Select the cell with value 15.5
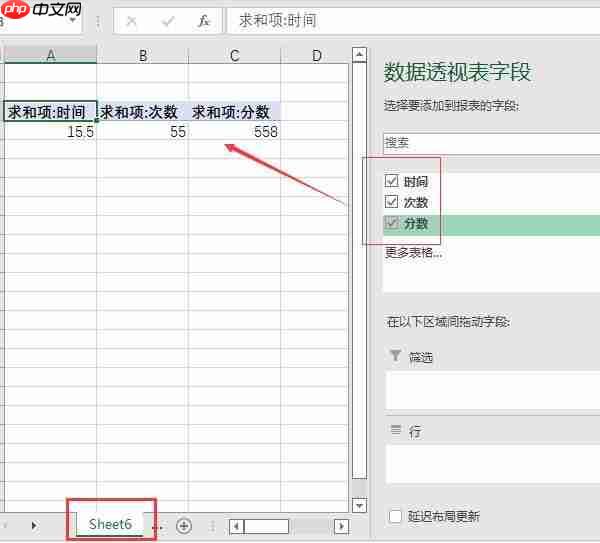Image resolution: width=600 pixels, height=543 pixels. 50,131
